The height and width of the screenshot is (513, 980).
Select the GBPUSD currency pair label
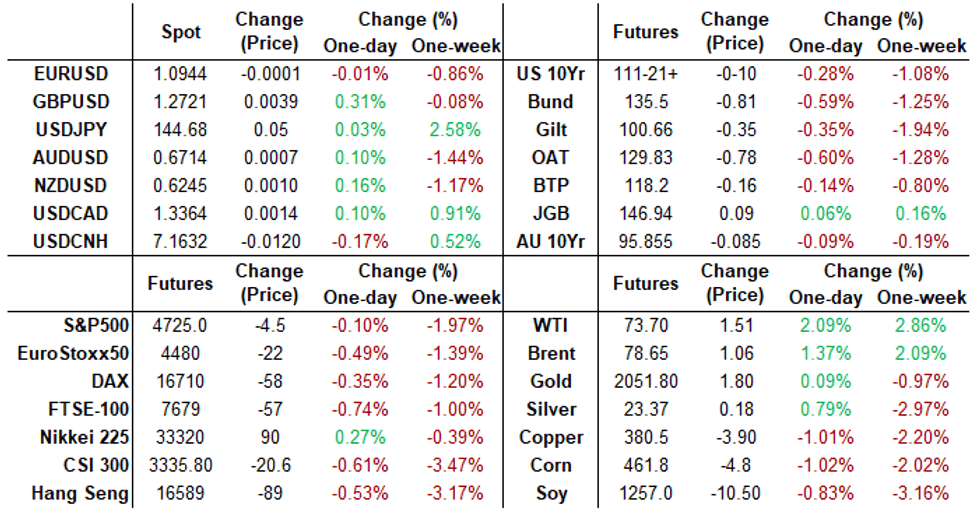point(71,101)
